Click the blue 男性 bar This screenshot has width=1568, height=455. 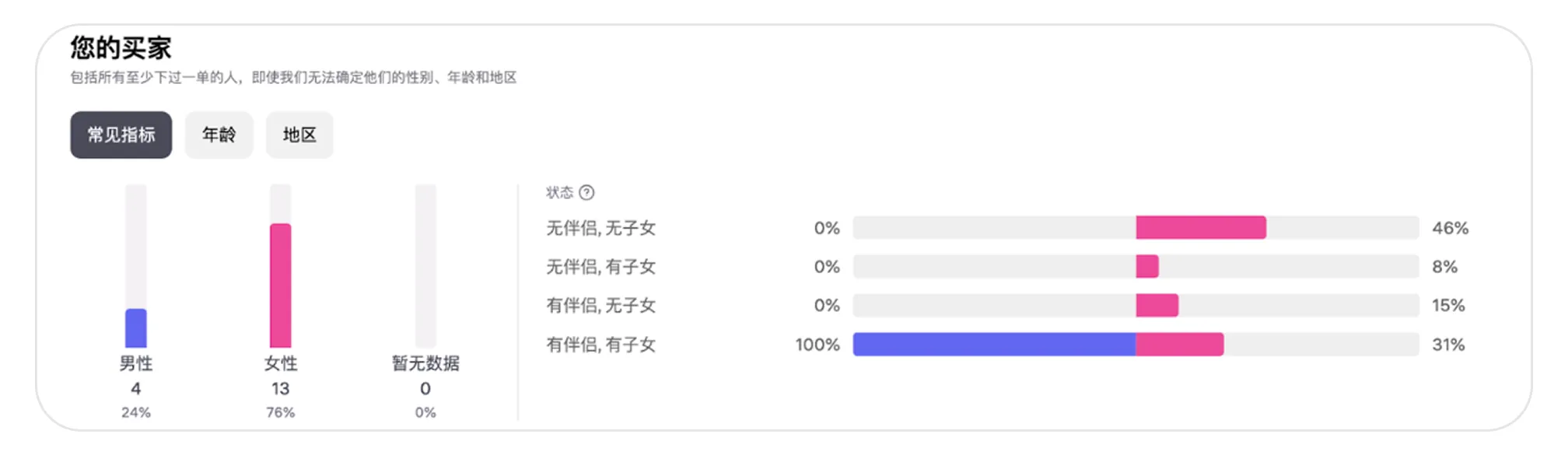click(x=136, y=328)
